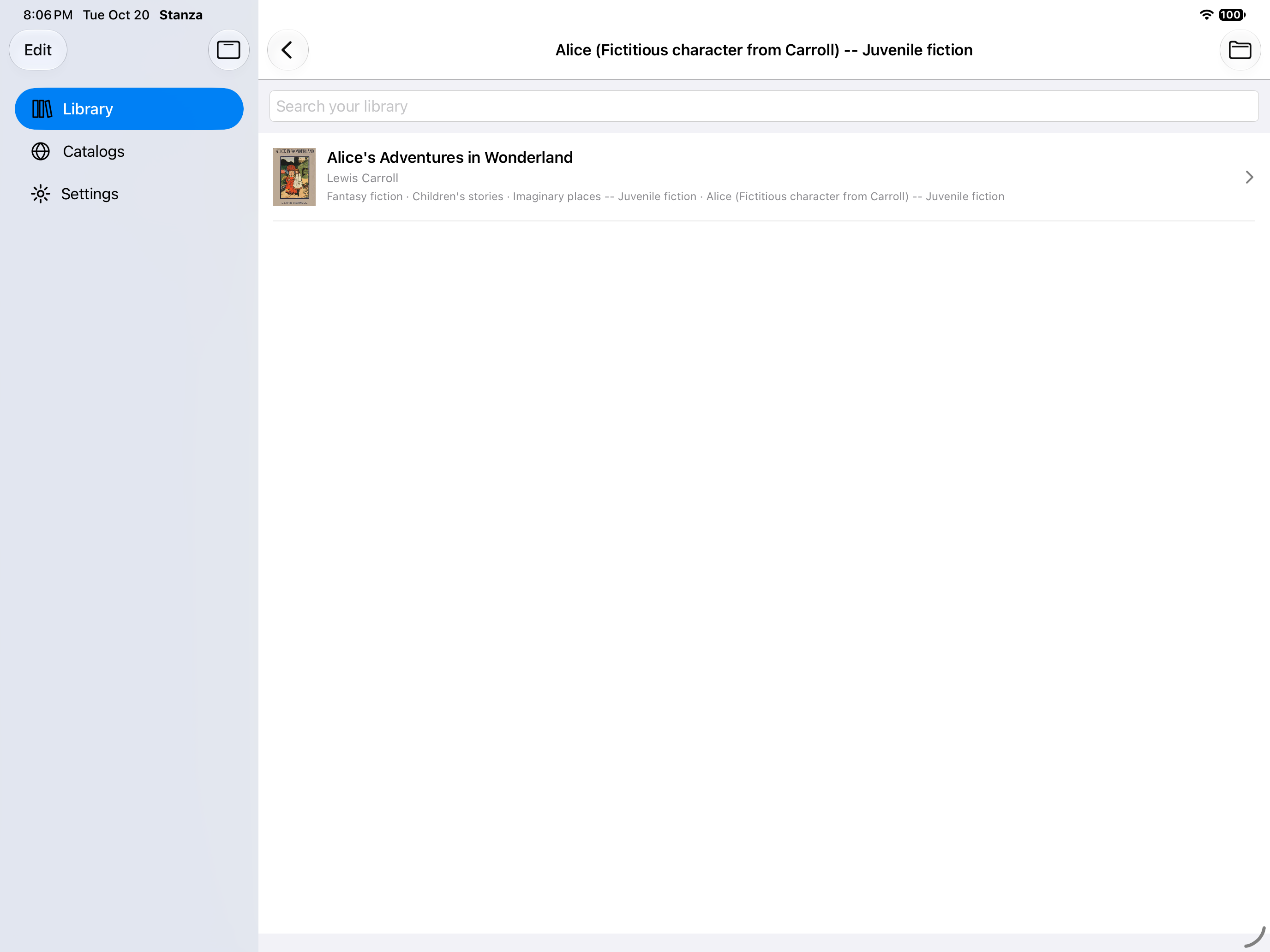Tap the 8:06 PM clock in status bar
The height and width of the screenshot is (952, 1270).
tap(48, 15)
